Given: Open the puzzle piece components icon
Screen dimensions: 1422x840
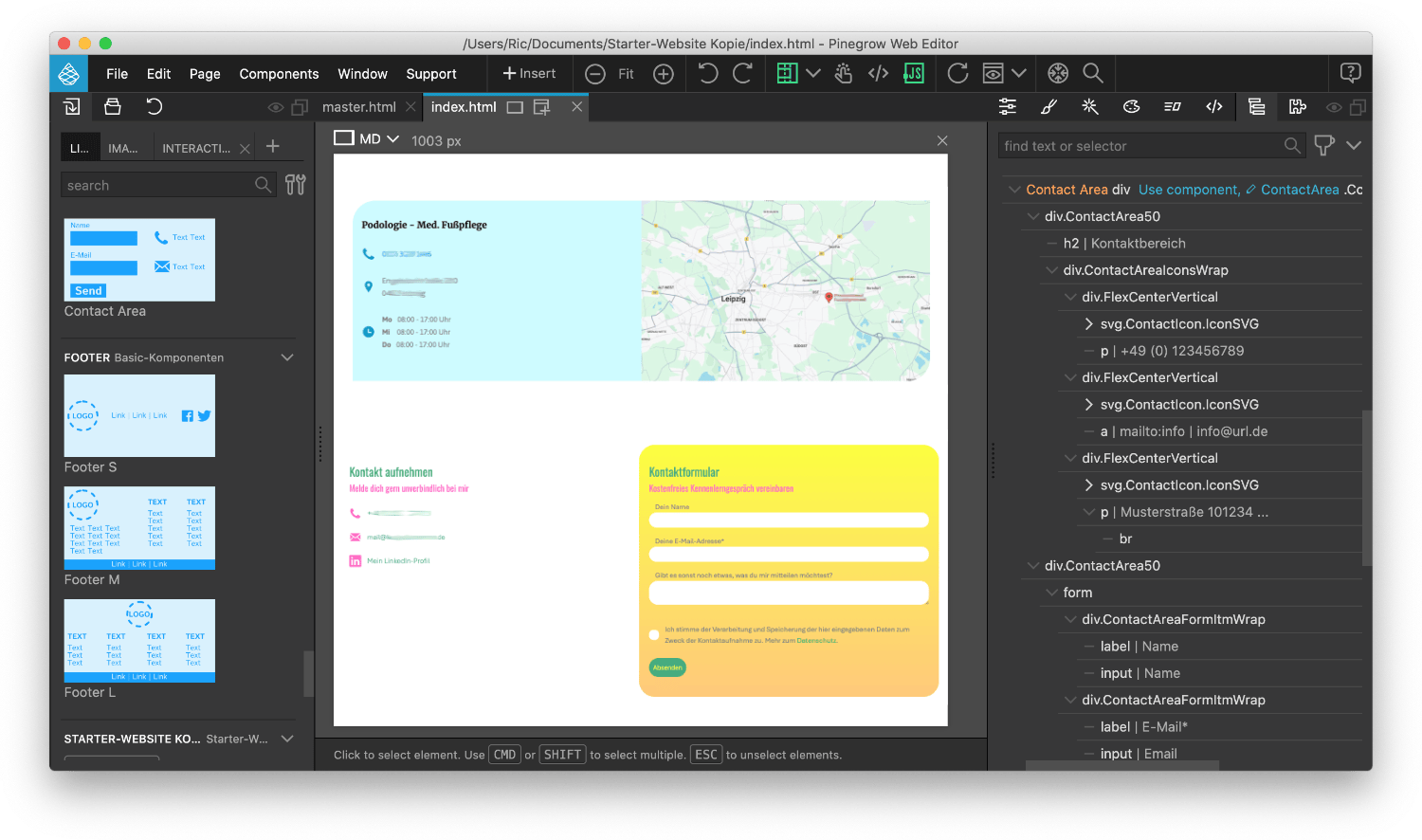Looking at the screenshot, I should (x=1298, y=107).
